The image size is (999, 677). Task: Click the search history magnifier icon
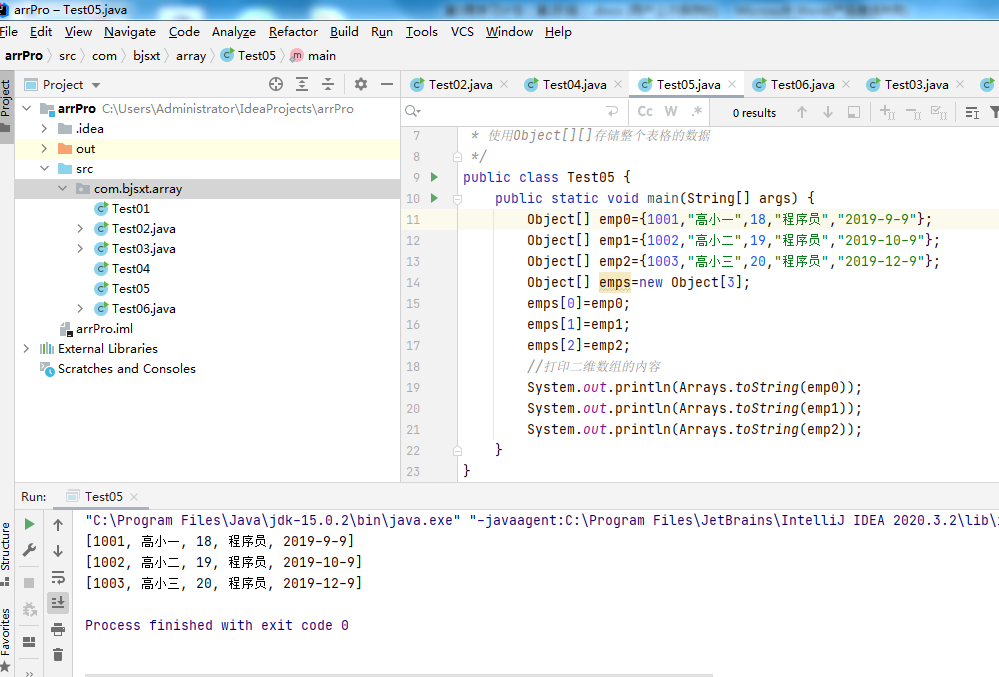pyautogui.click(x=413, y=111)
